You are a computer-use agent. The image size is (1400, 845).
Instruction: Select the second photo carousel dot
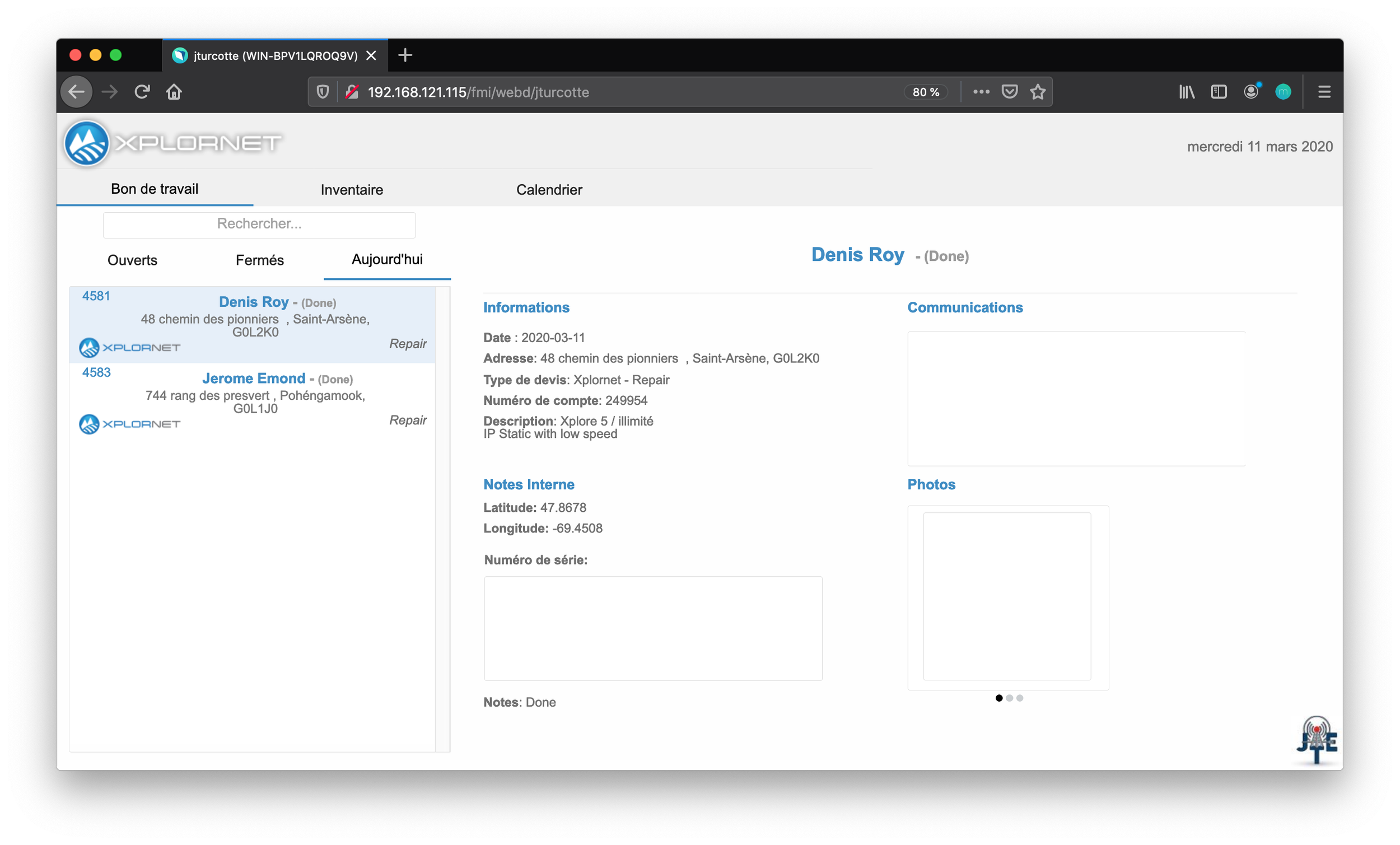pyautogui.click(x=1009, y=698)
